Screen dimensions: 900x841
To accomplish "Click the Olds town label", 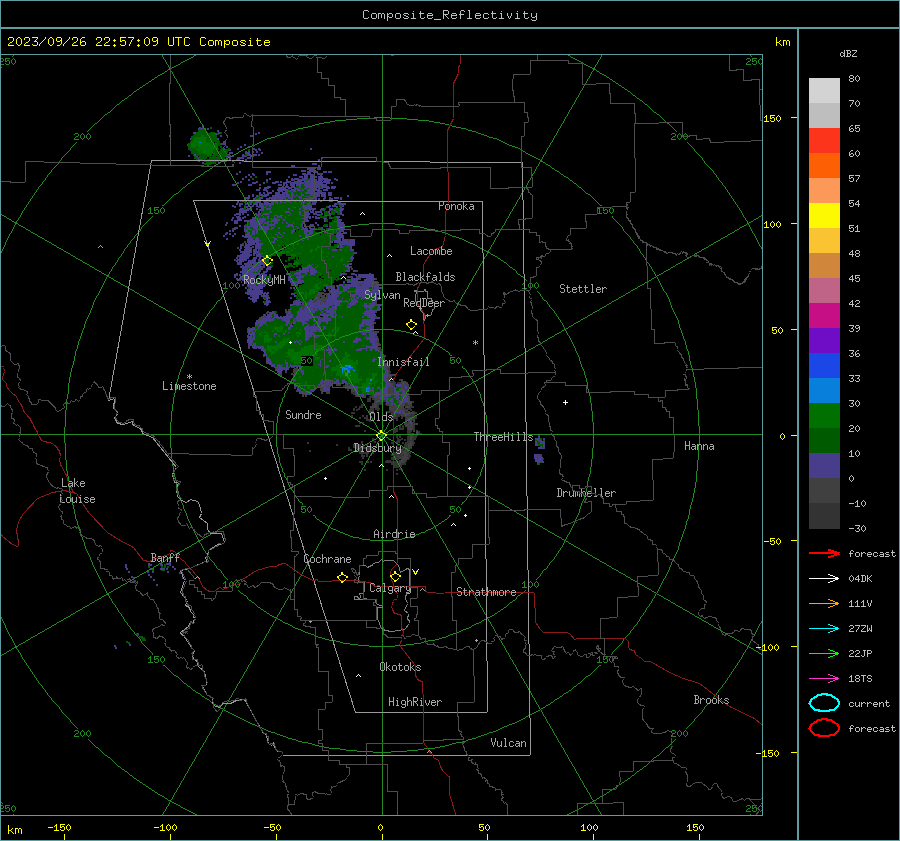I will coord(381,417).
